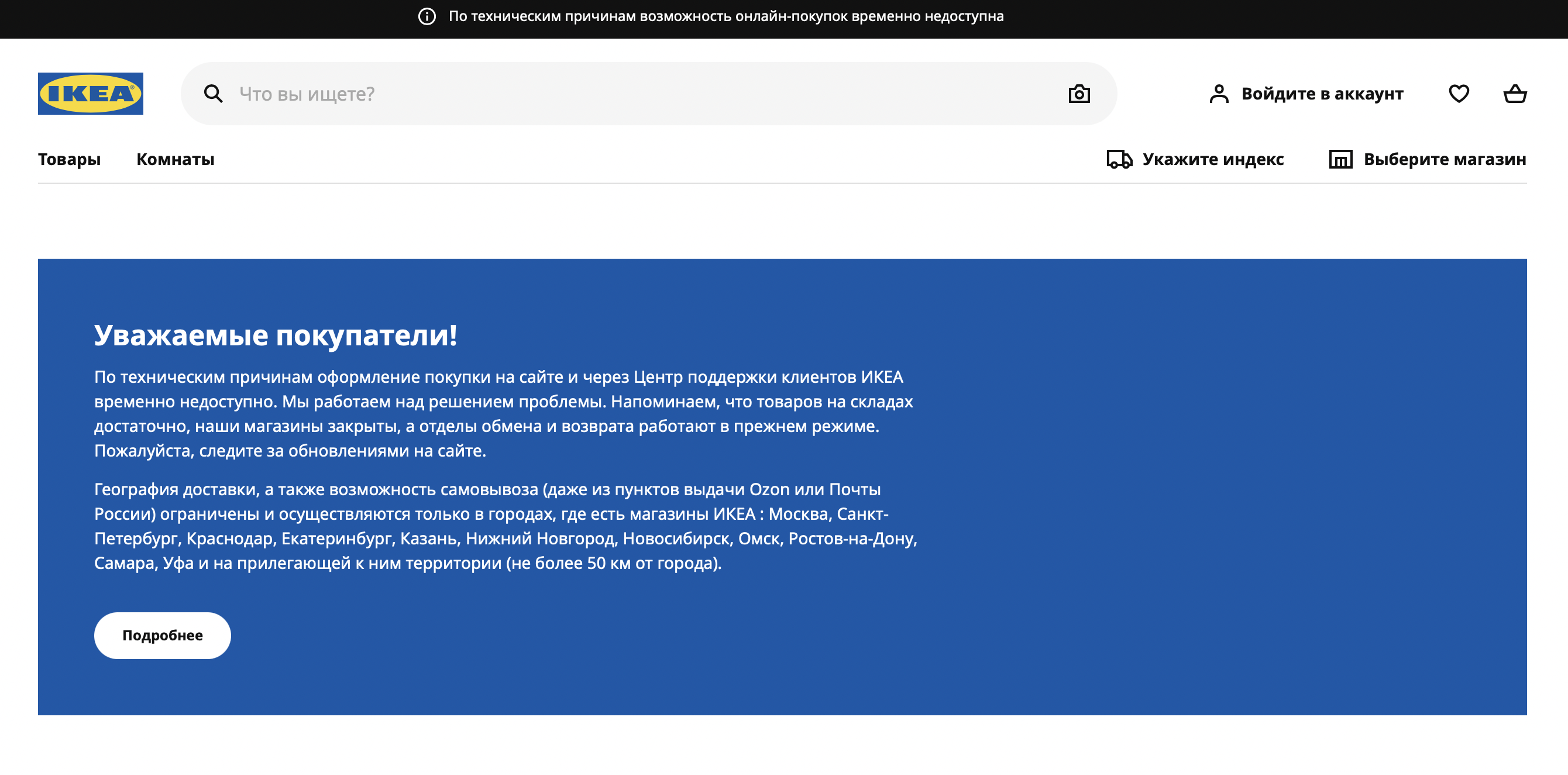The width and height of the screenshot is (1568, 775).
Task: Click the delivery truck icon
Action: [1119, 159]
